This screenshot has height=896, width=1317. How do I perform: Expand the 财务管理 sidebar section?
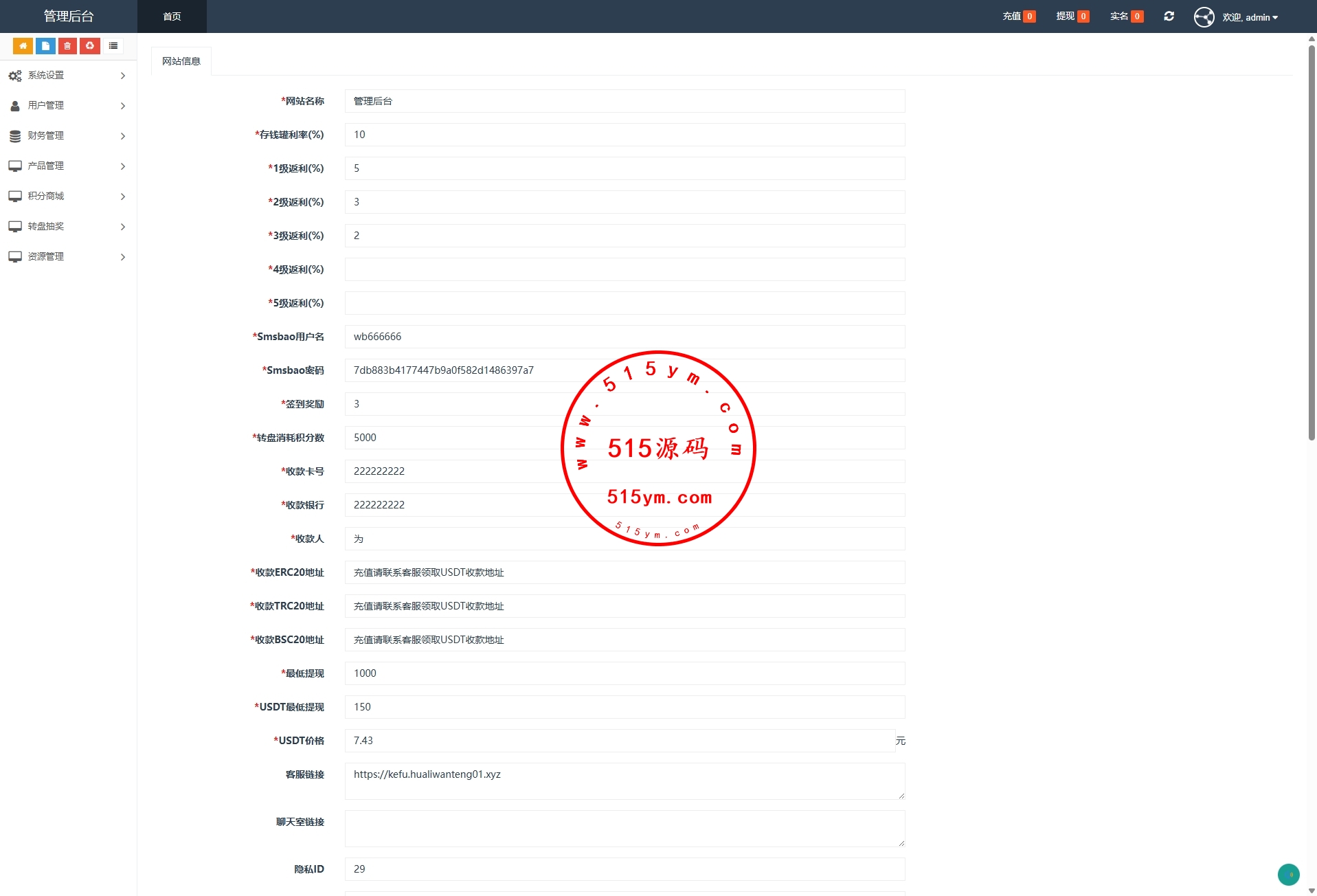coord(68,136)
